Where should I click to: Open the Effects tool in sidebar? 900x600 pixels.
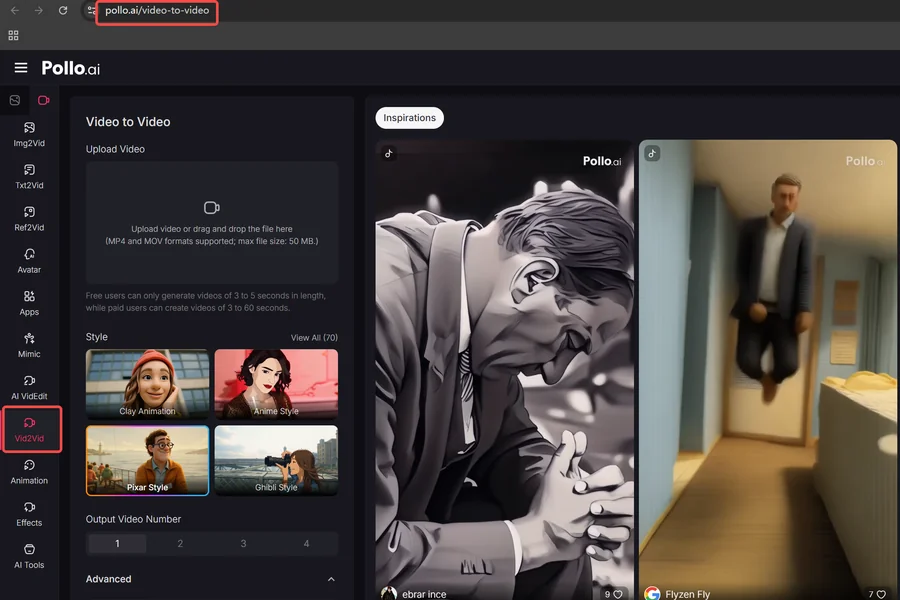pyautogui.click(x=29, y=514)
